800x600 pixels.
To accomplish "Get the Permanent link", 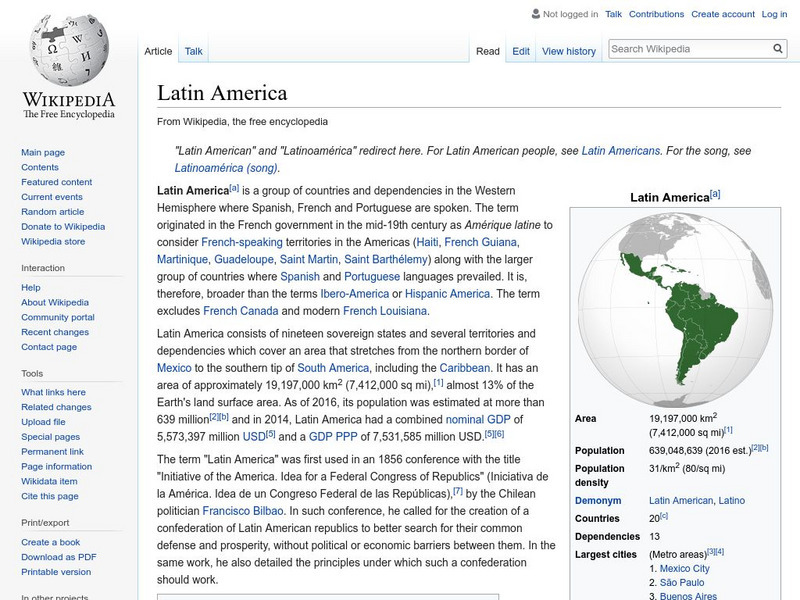I will (x=53, y=451).
